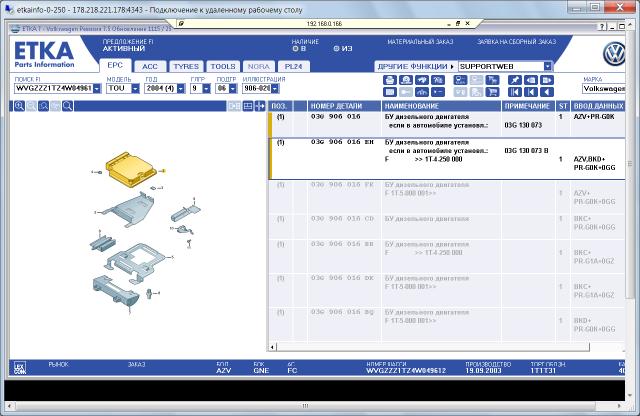This screenshot has width=640, height=416.
Task: Click left arrow of bottom window scrollbar
Action: pos(9,406)
